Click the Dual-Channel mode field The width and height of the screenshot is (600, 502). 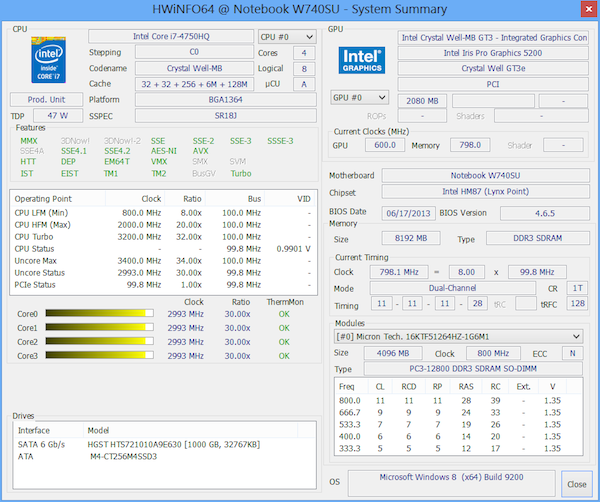coord(452,288)
